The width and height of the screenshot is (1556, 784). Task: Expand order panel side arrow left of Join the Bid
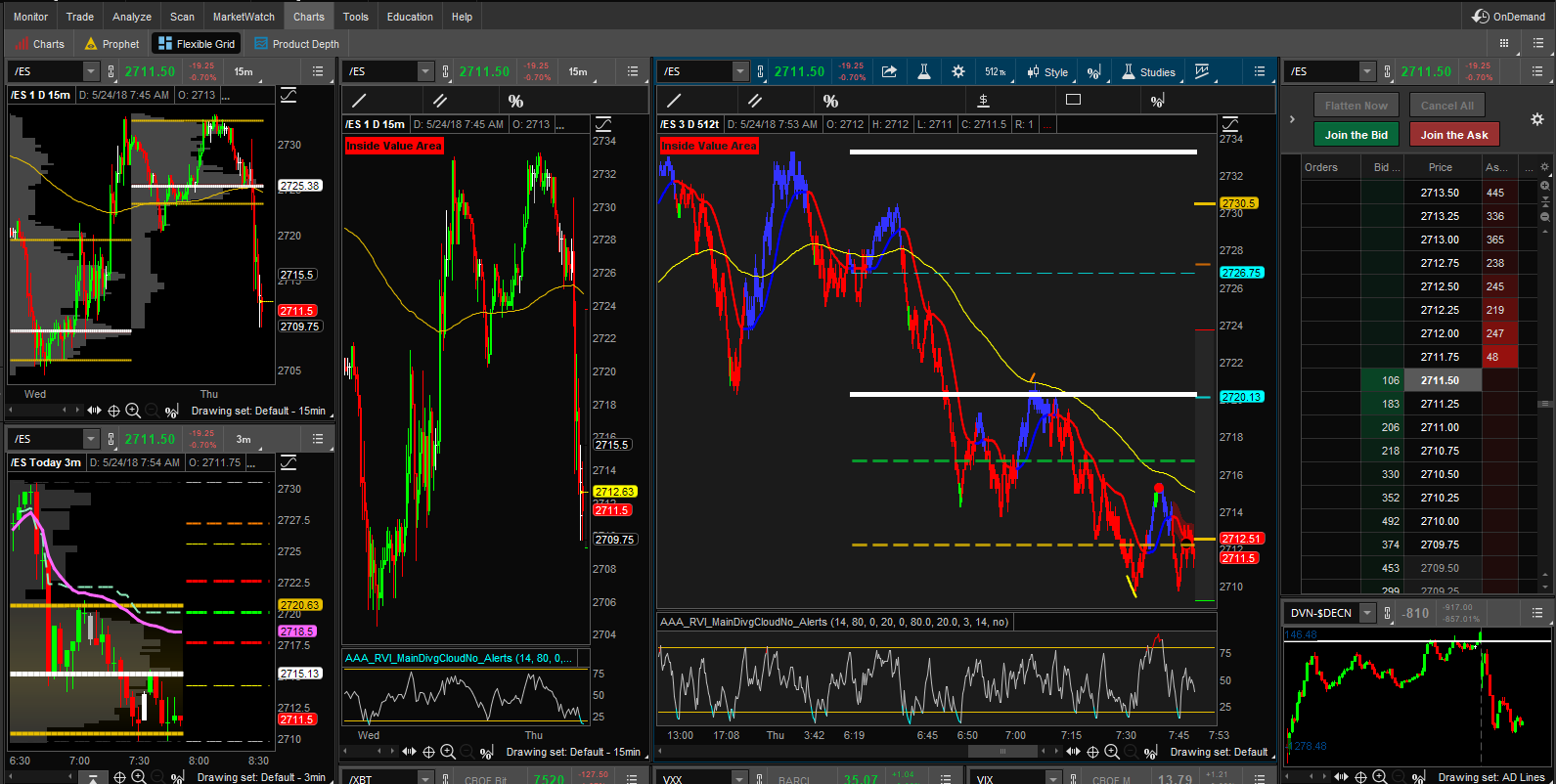click(1292, 119)
